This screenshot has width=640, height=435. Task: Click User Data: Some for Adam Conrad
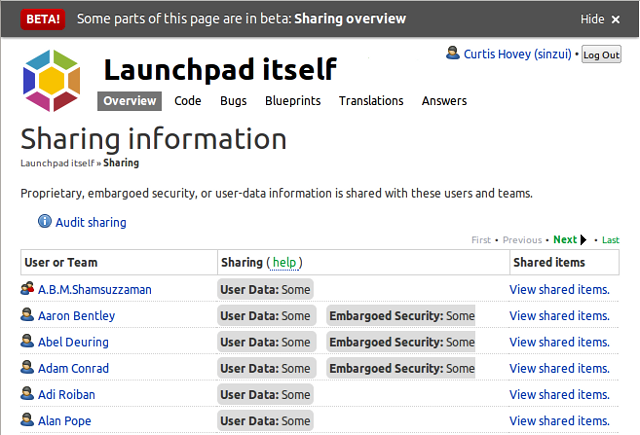pos(267,368)
